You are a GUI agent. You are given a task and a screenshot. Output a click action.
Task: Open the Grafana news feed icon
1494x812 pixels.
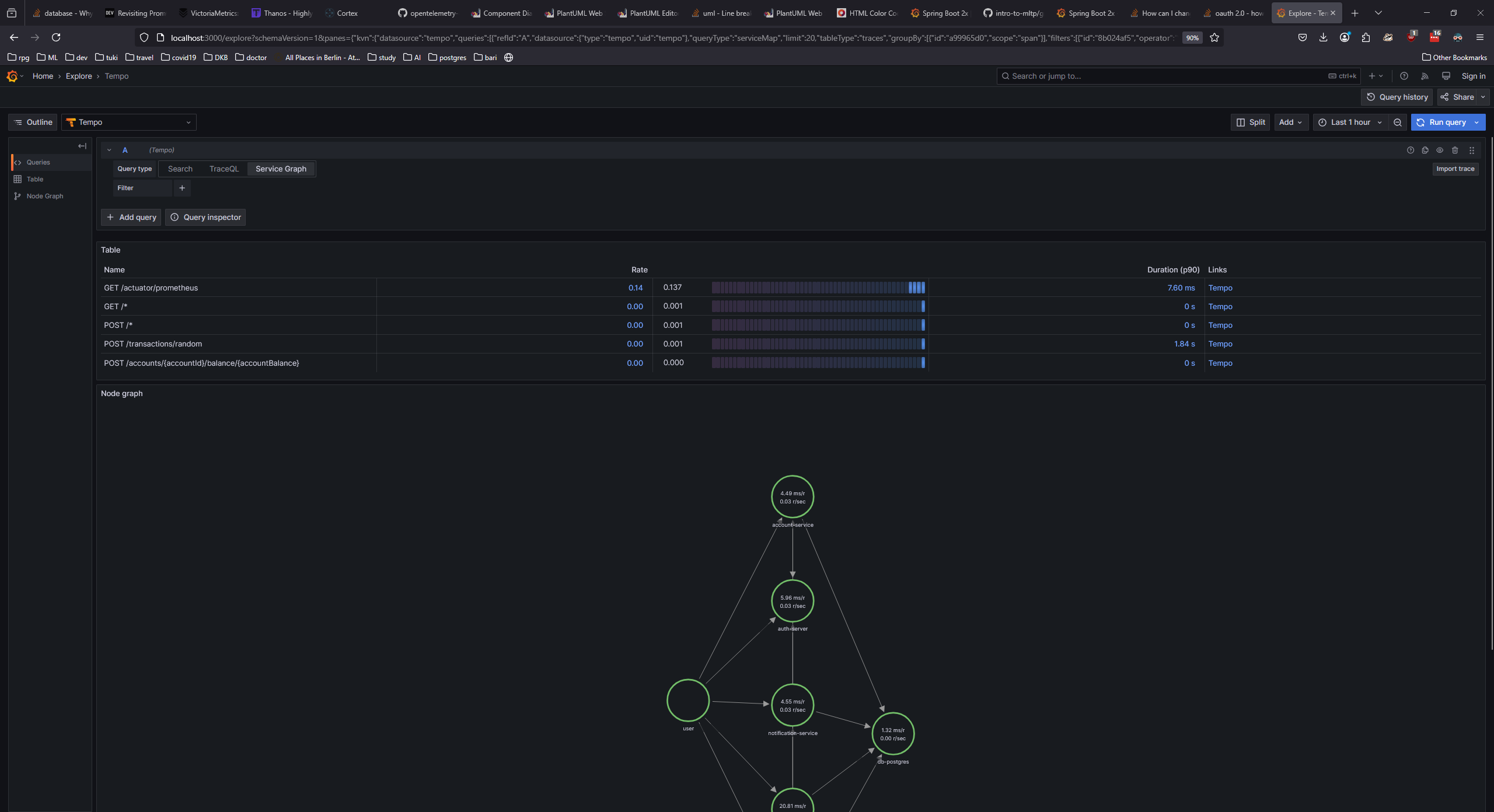[x=1425, y=76]
